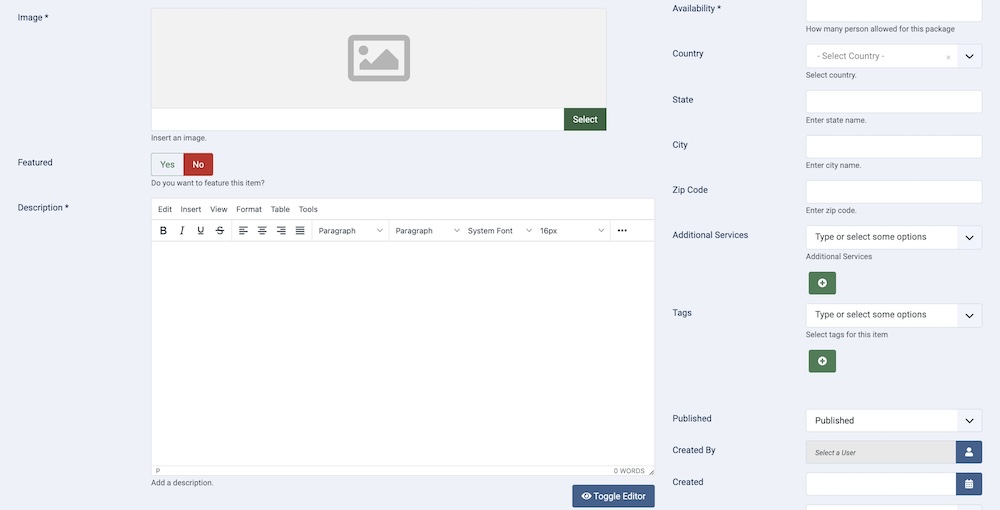Click the Select image button
This screenshot has height=510, width=1000.
(x=585, y=120)
